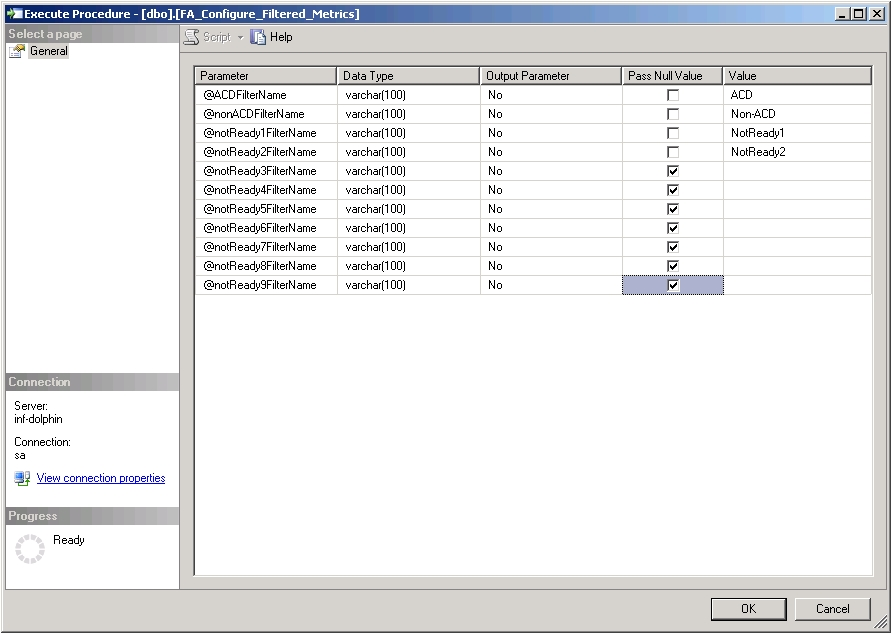
Task: Click the Ready status text
Action: pos(69,540)
